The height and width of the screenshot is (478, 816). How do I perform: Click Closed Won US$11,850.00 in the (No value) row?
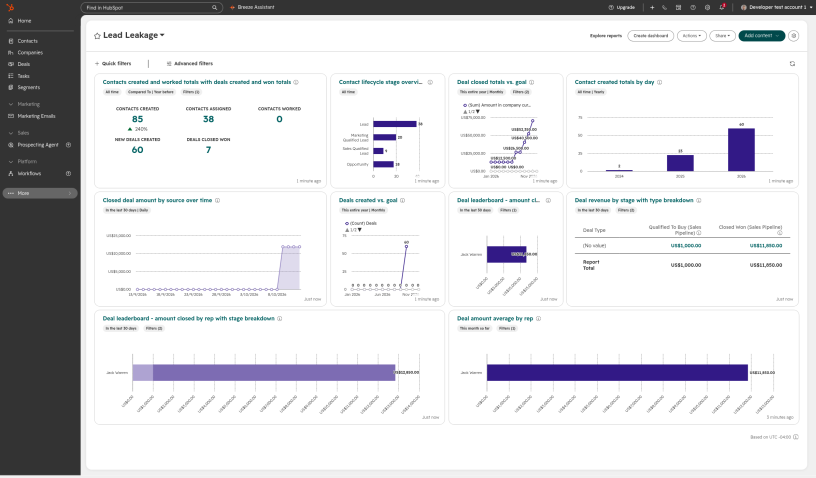click(766, 246)
